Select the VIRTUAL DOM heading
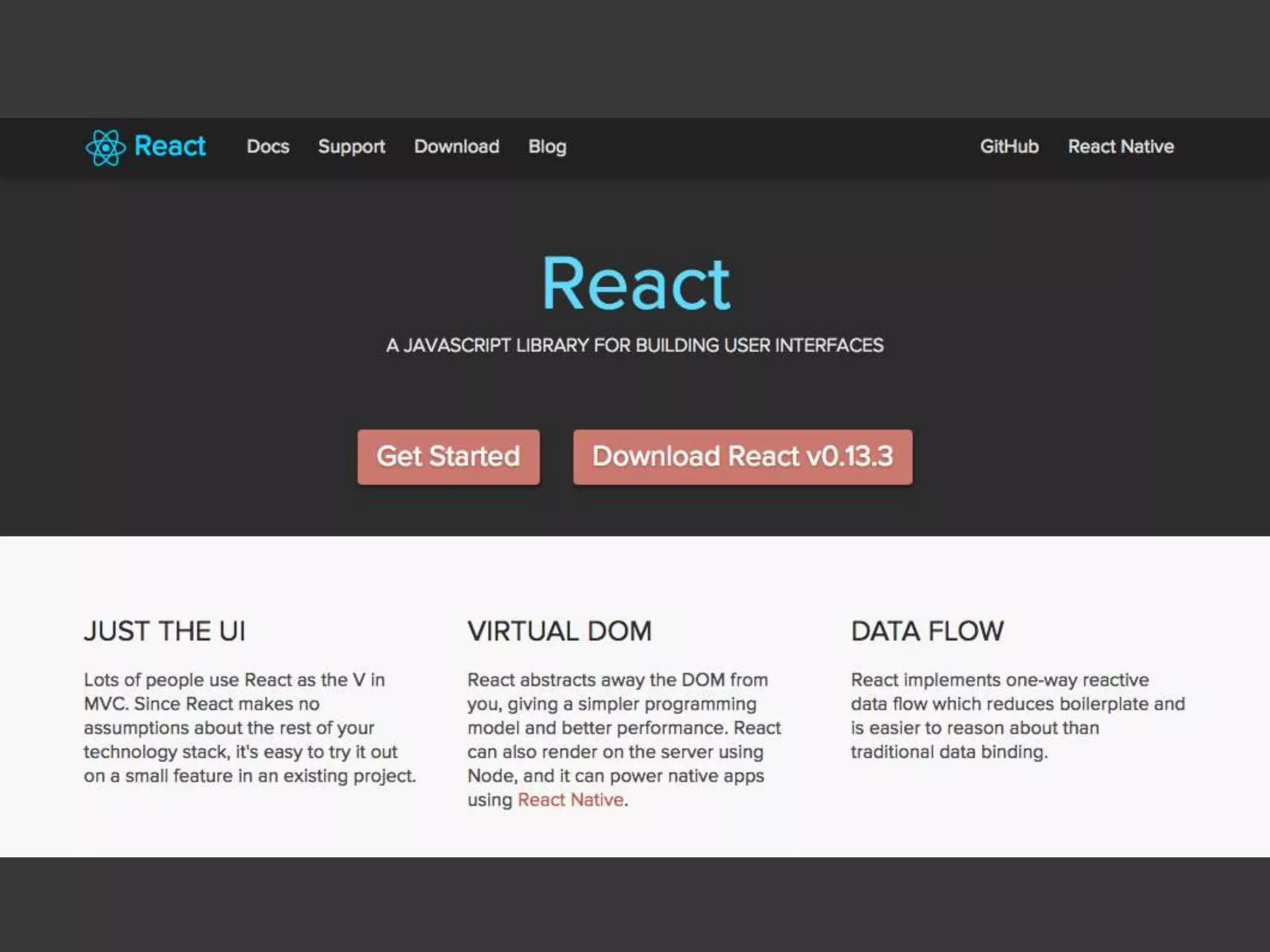 click(559, 631)
